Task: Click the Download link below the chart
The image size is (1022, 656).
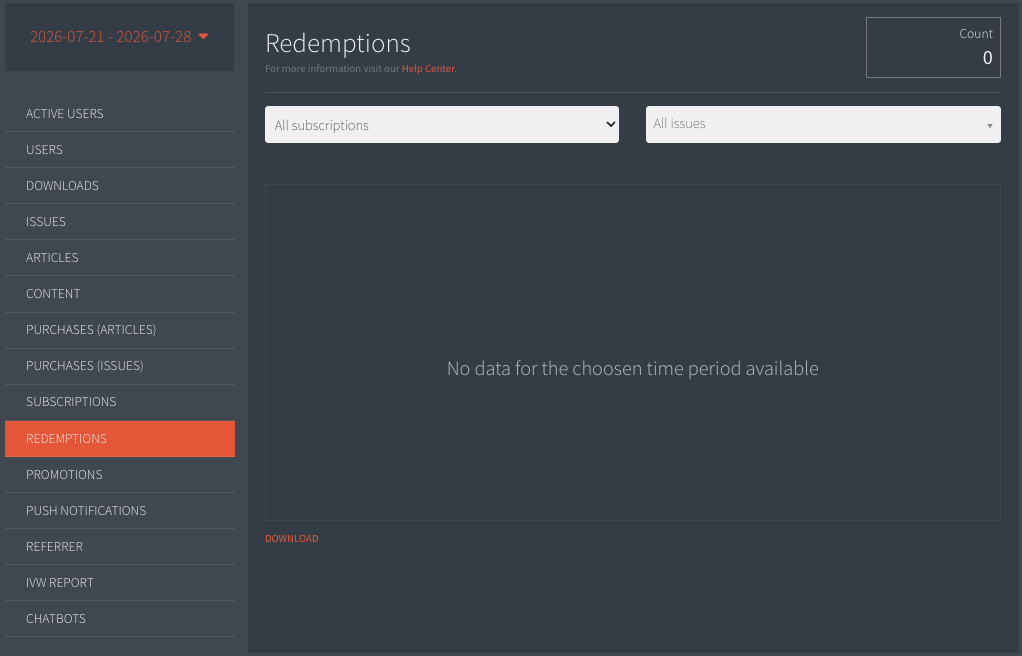Action: pyautogui.click(x=292, y=539)
